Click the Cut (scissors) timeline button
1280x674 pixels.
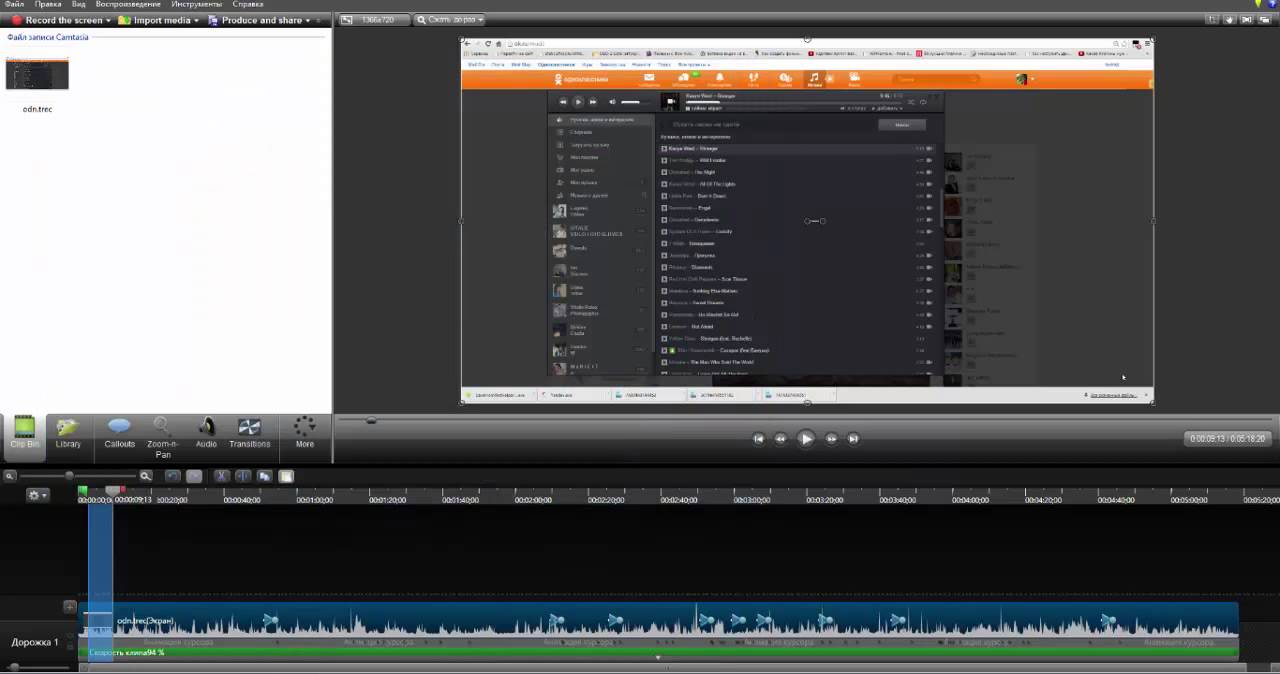222,477
